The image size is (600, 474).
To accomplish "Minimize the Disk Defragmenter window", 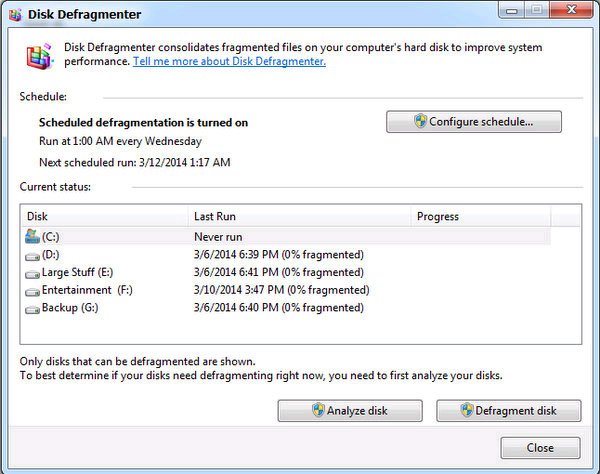I will [512, 10].
